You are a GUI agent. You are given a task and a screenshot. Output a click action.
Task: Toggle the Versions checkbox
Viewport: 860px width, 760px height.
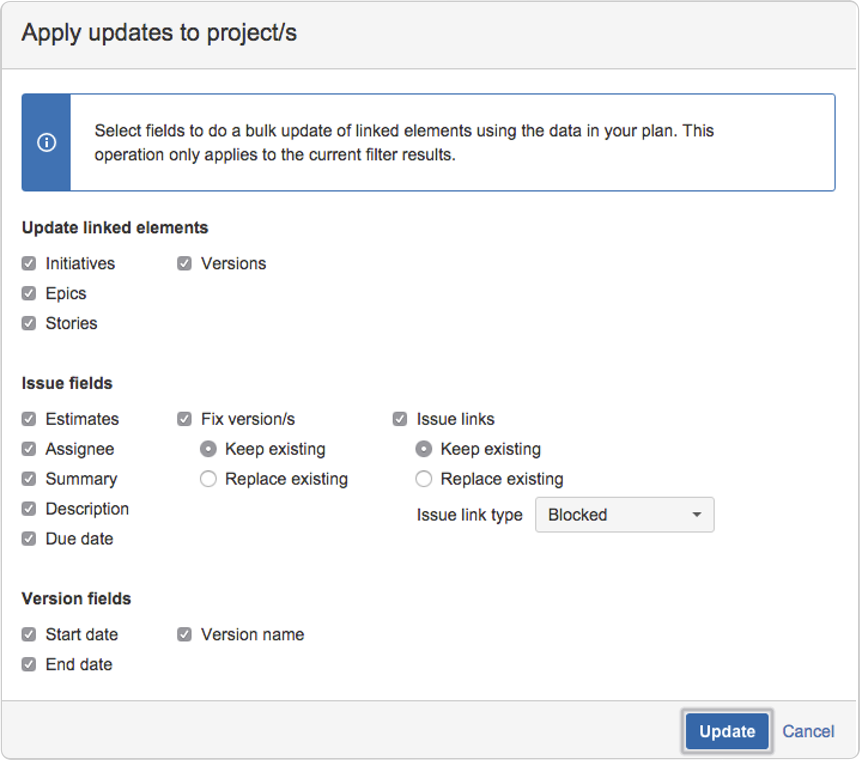point(184,264)
